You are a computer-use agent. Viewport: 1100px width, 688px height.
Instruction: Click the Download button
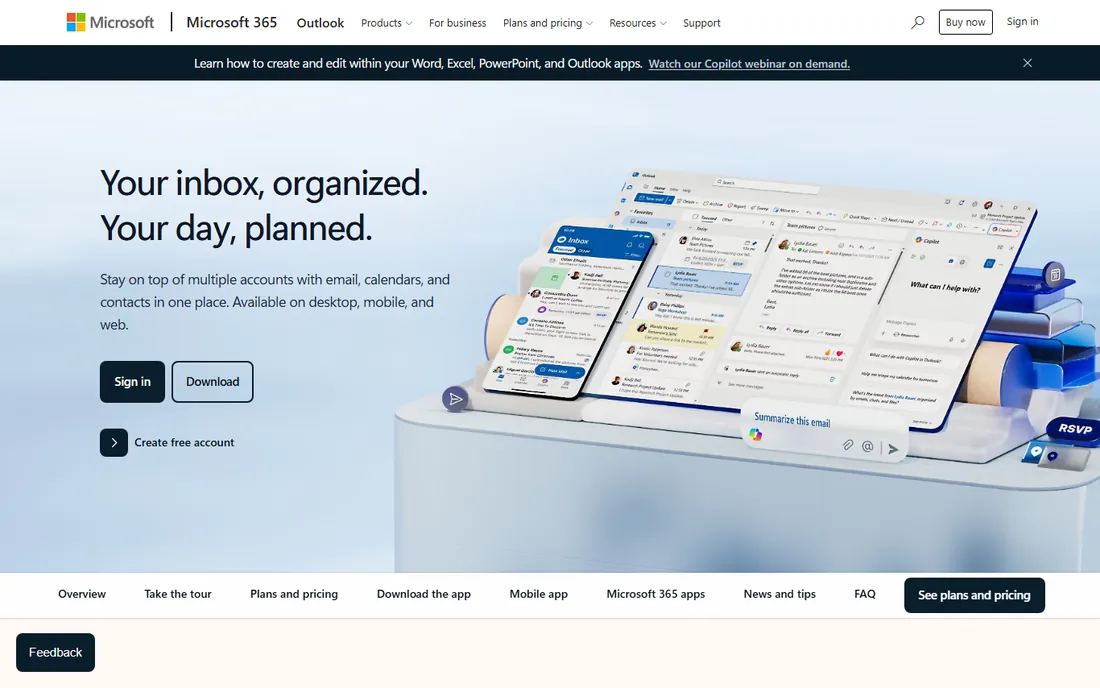point(213,382)
